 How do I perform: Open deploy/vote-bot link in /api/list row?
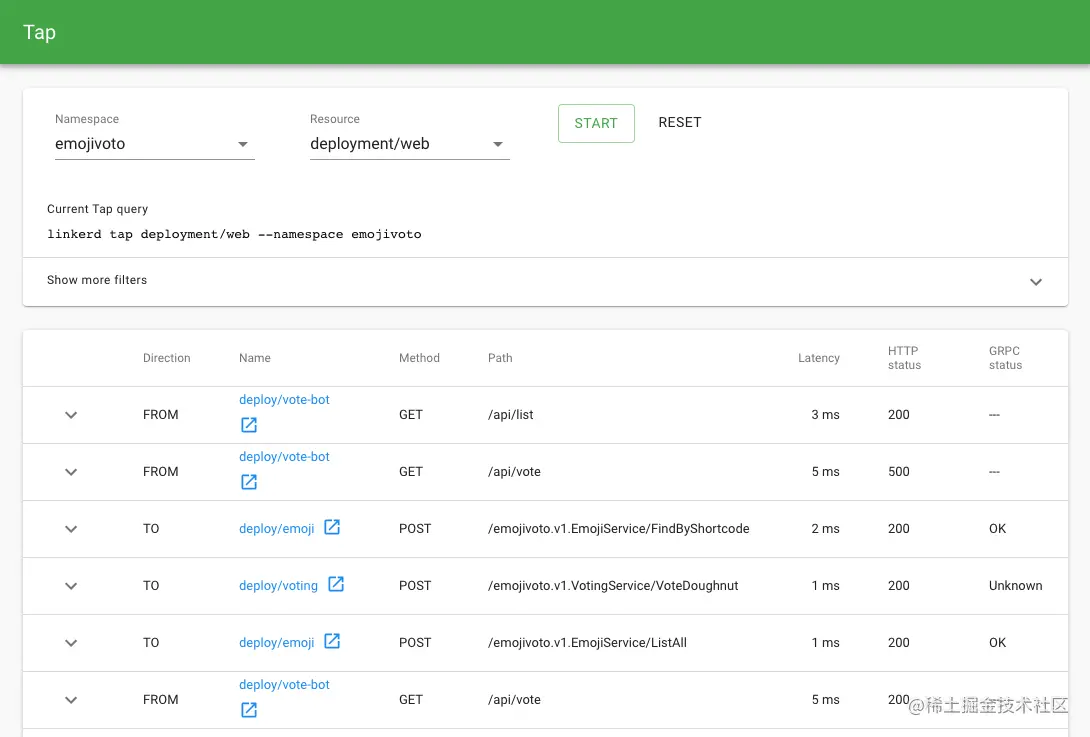pyautogui.click(x=284, y=400)
